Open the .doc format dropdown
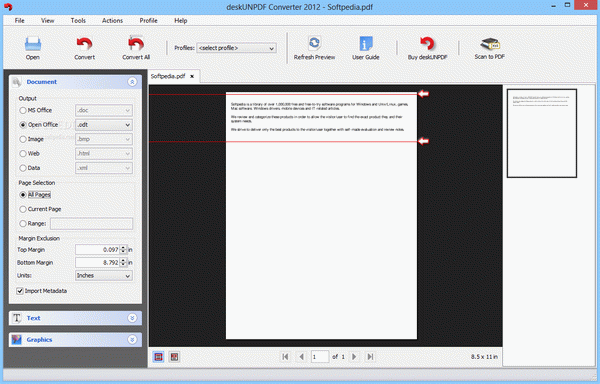600x384 pixels. tap(104, 110)
